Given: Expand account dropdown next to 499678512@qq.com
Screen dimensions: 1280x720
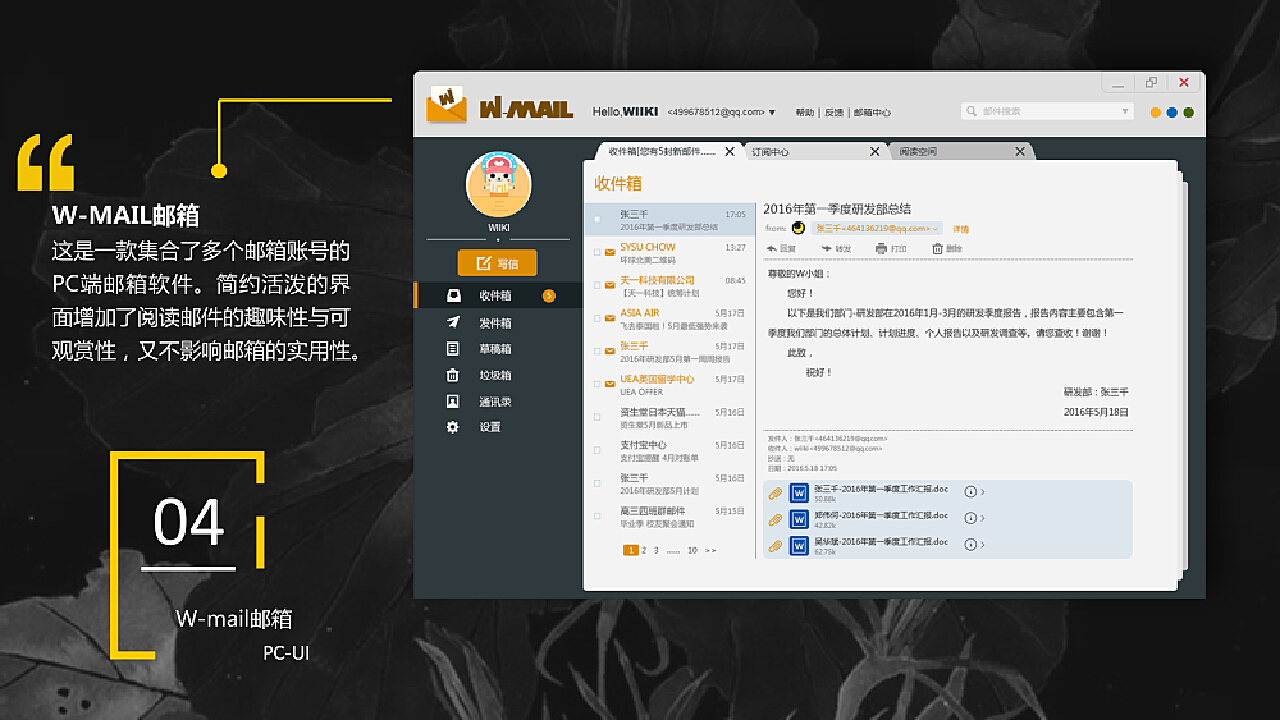Looking at the screenshot, I should pos(772,112).
